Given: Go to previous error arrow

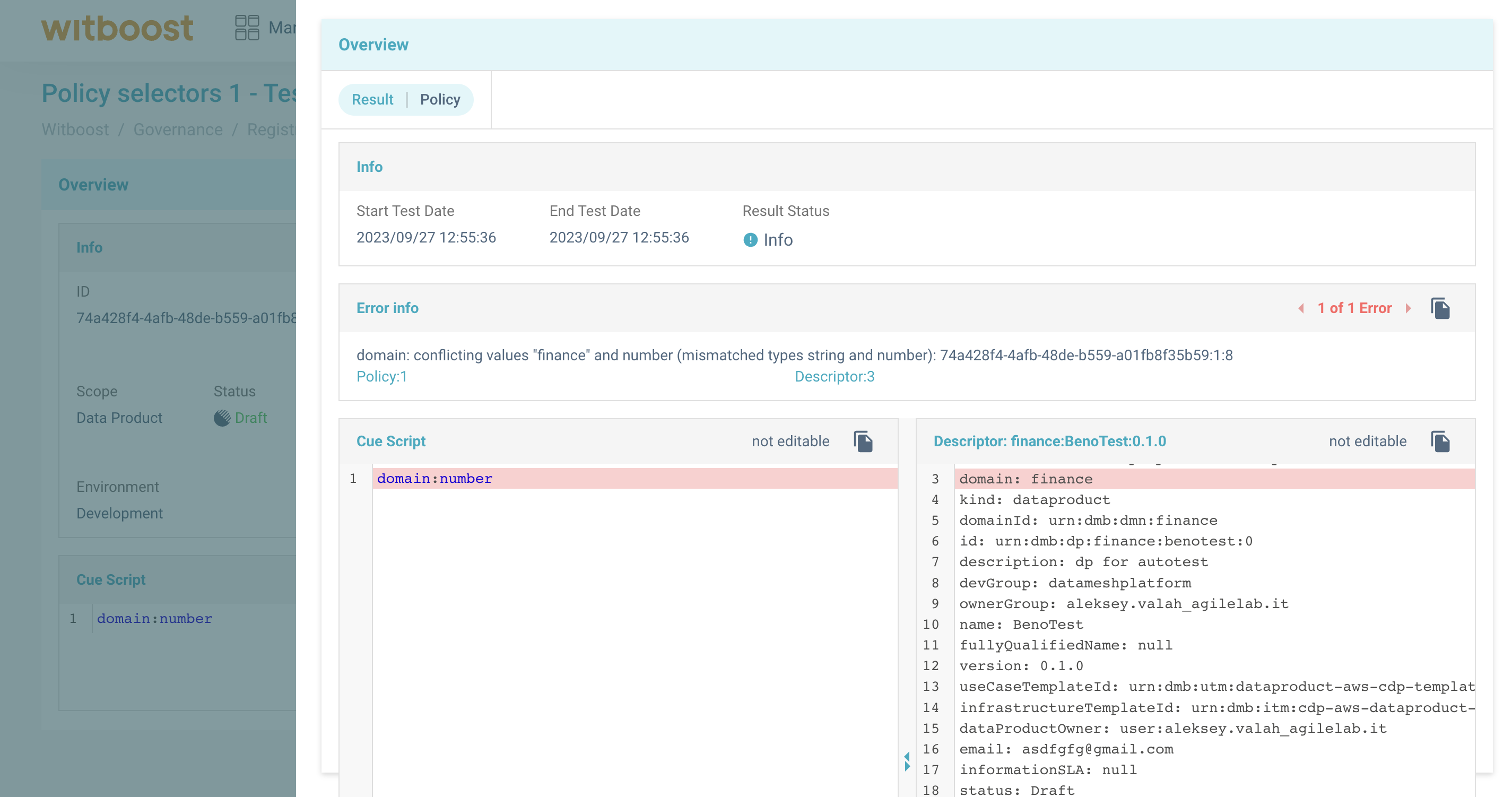Looking at the screenshot, I should [1301, 308].
